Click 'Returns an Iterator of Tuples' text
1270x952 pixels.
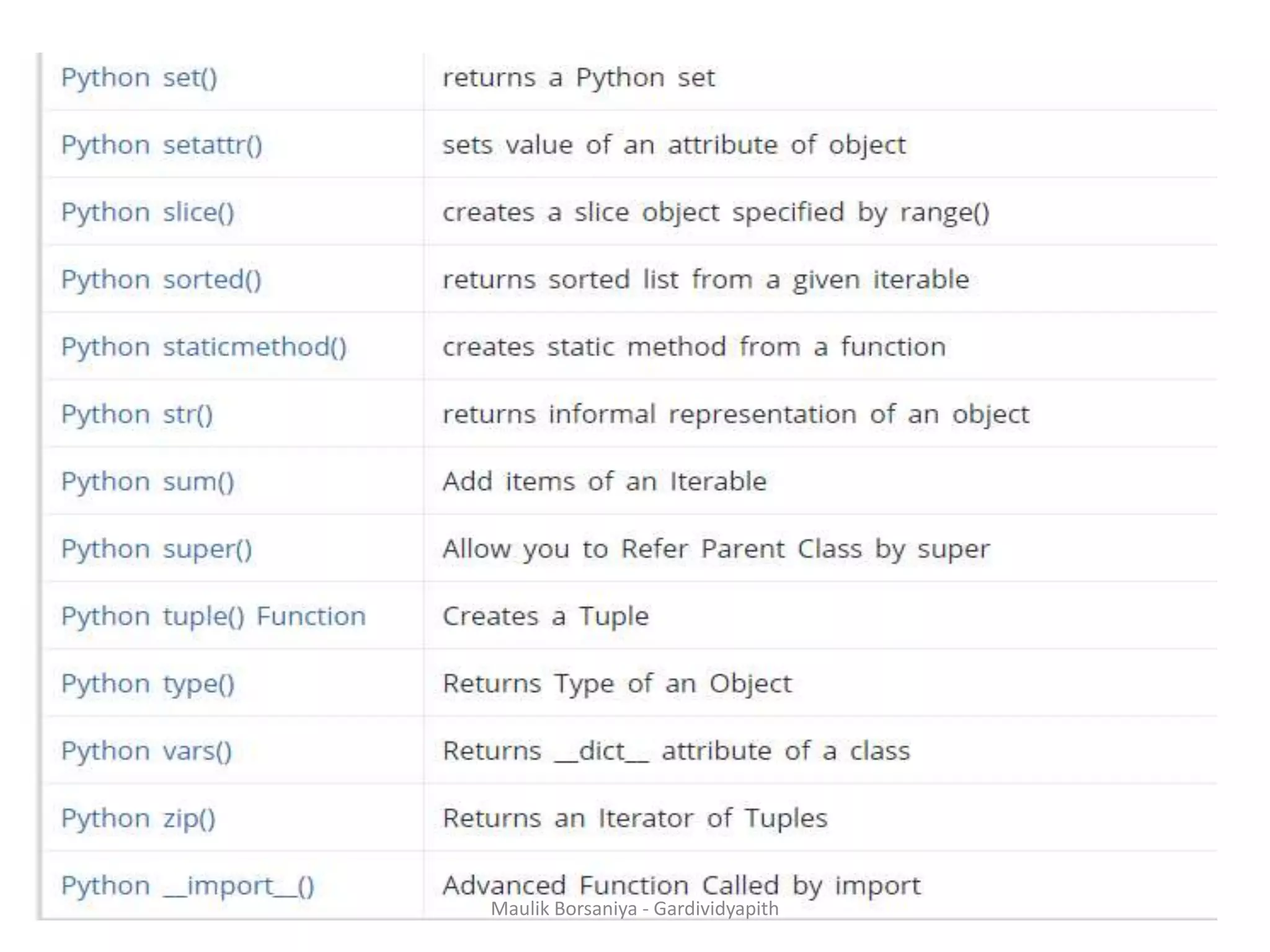(634, 819)
